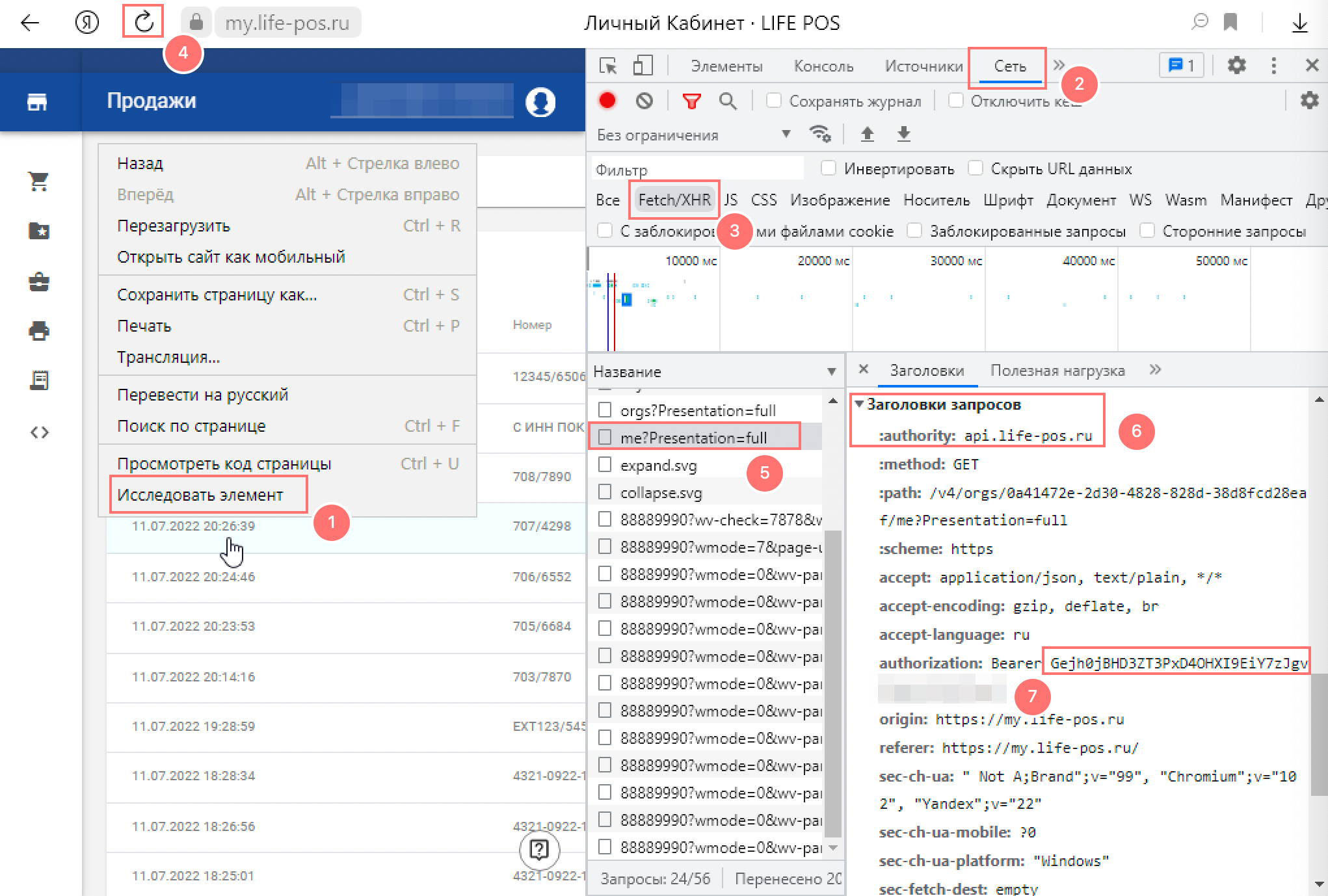The width and height of the screenshot is (1328, 896).
Task: Click the browser reload page icon
Action: point(144,23)
